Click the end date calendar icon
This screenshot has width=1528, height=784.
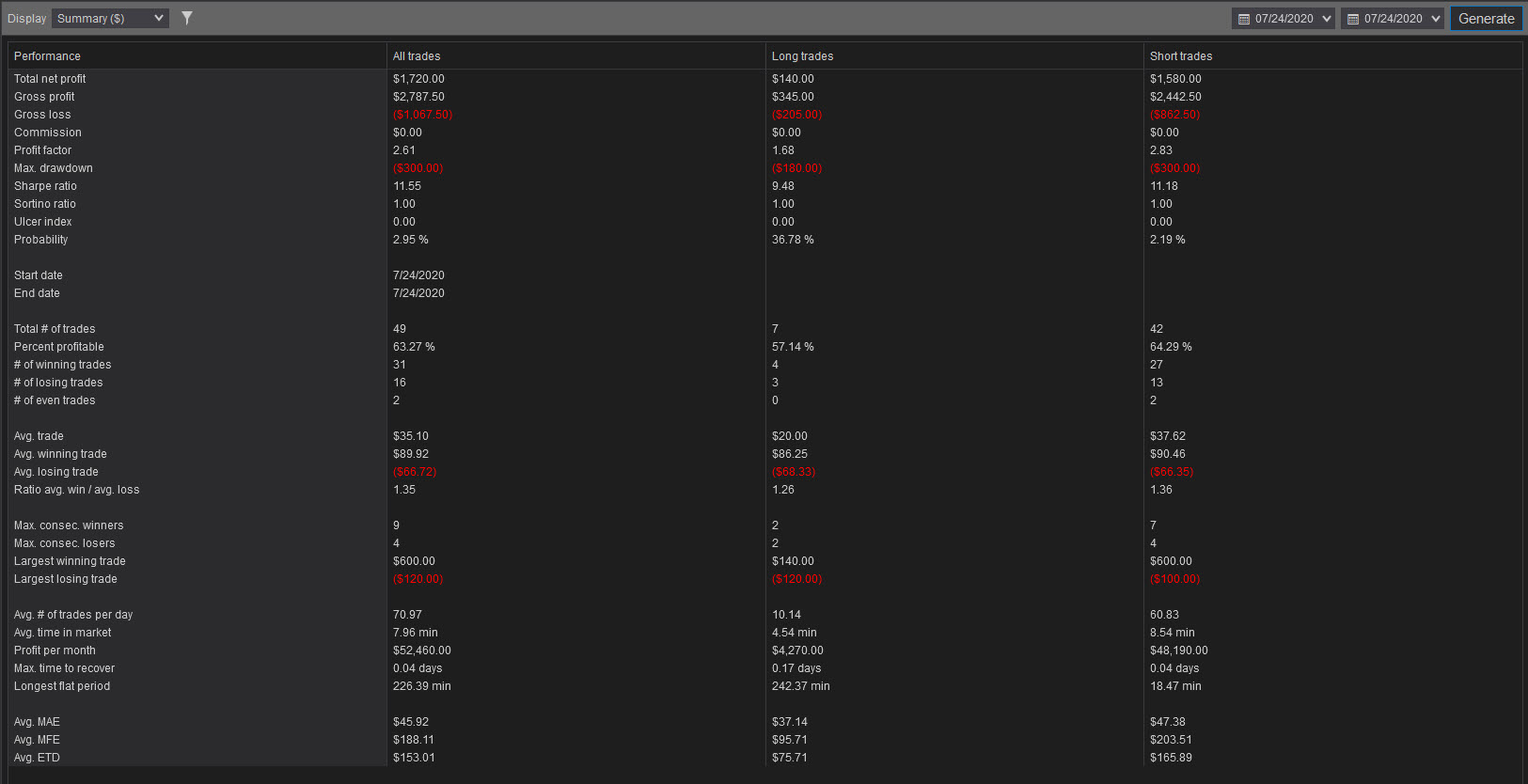(x=1353, y=19)
